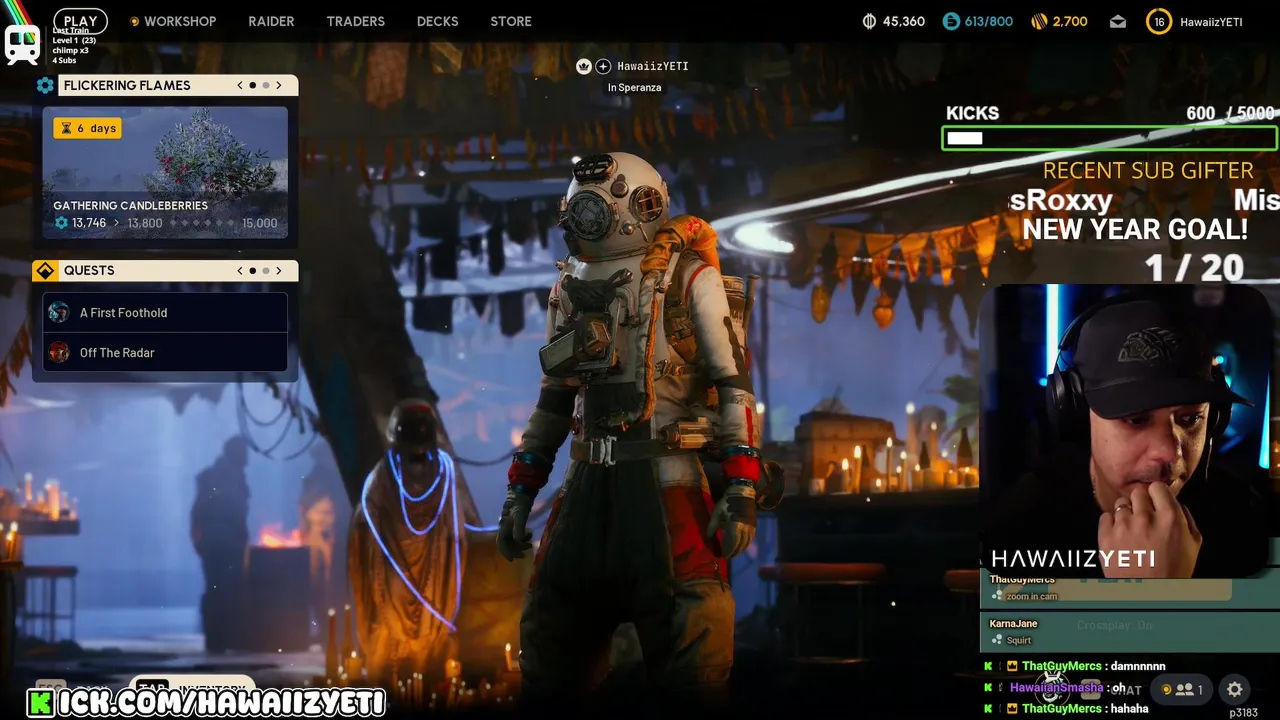Go to previous Quests page
The width and height of the screenshot is (1280, 720).
pyautogui.click(x=240, y=270)
